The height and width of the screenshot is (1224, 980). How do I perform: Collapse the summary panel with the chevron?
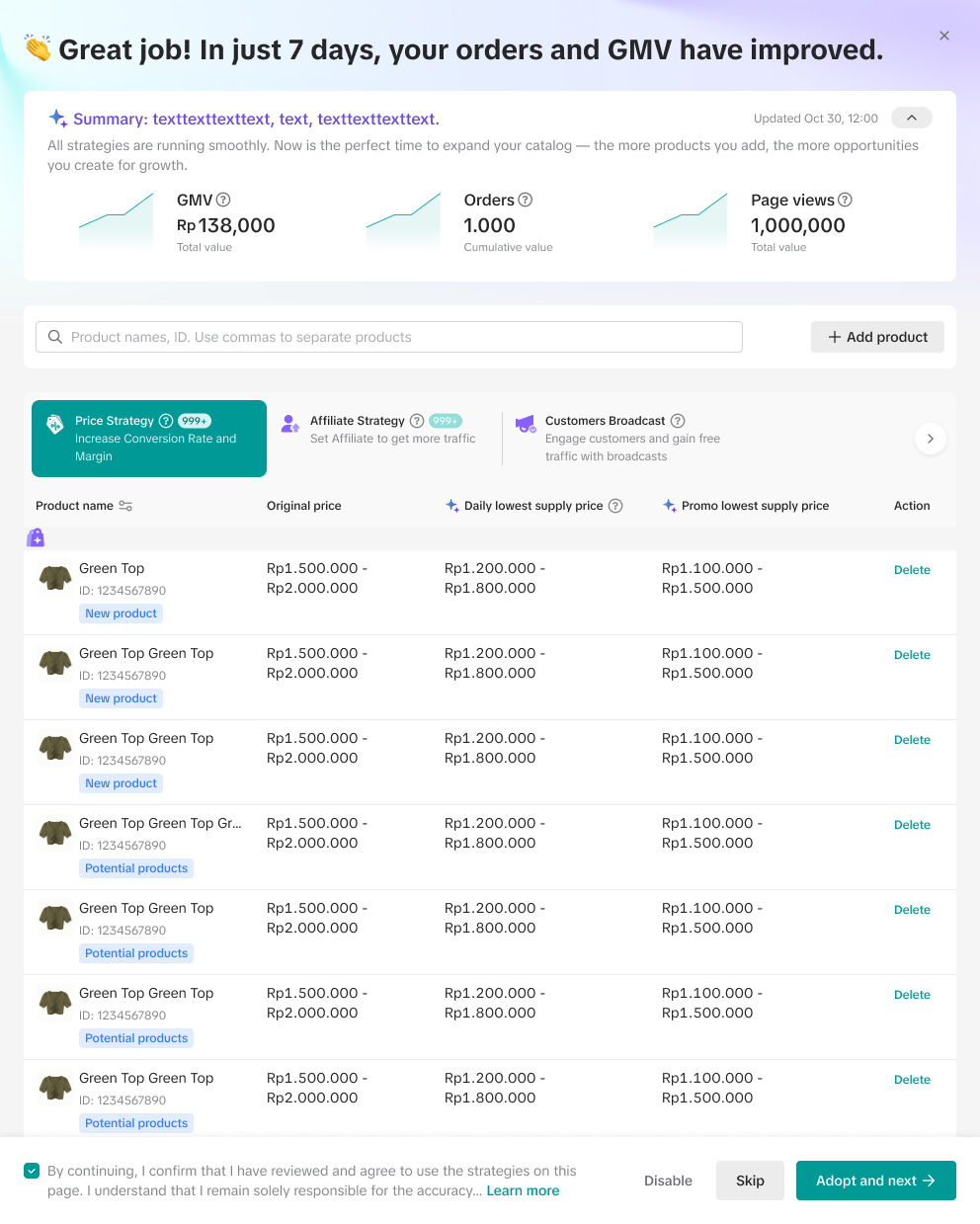click(x=911, y=119)
